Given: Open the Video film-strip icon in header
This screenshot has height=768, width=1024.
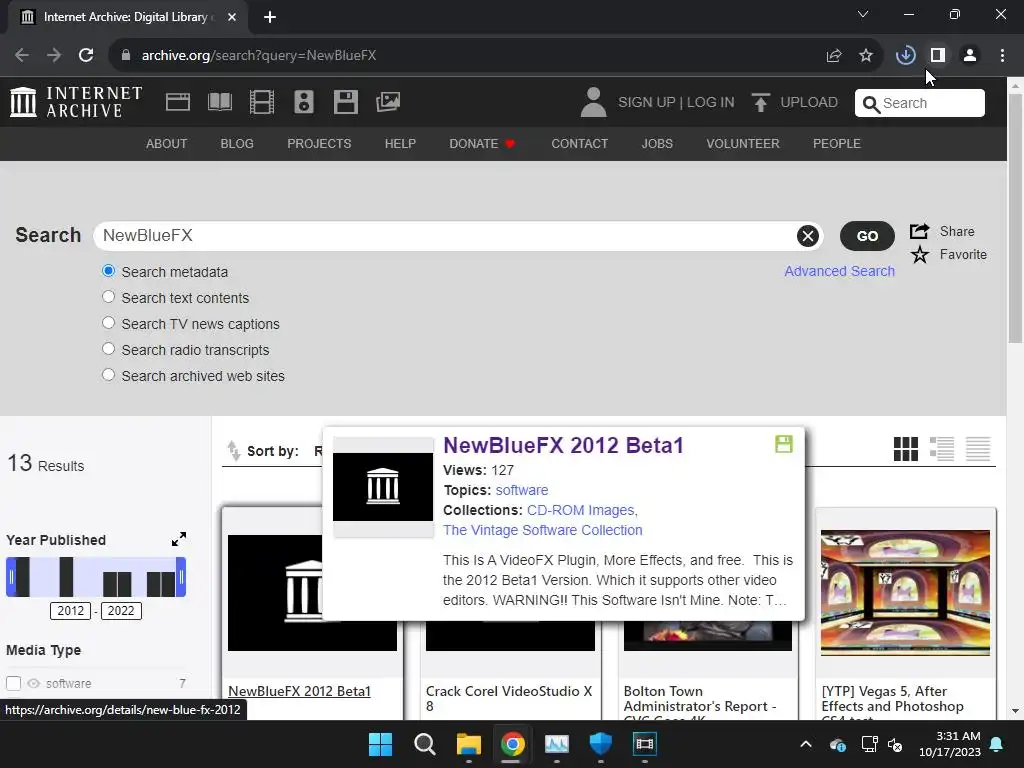Looking at the screenshot, I should 262,103.
